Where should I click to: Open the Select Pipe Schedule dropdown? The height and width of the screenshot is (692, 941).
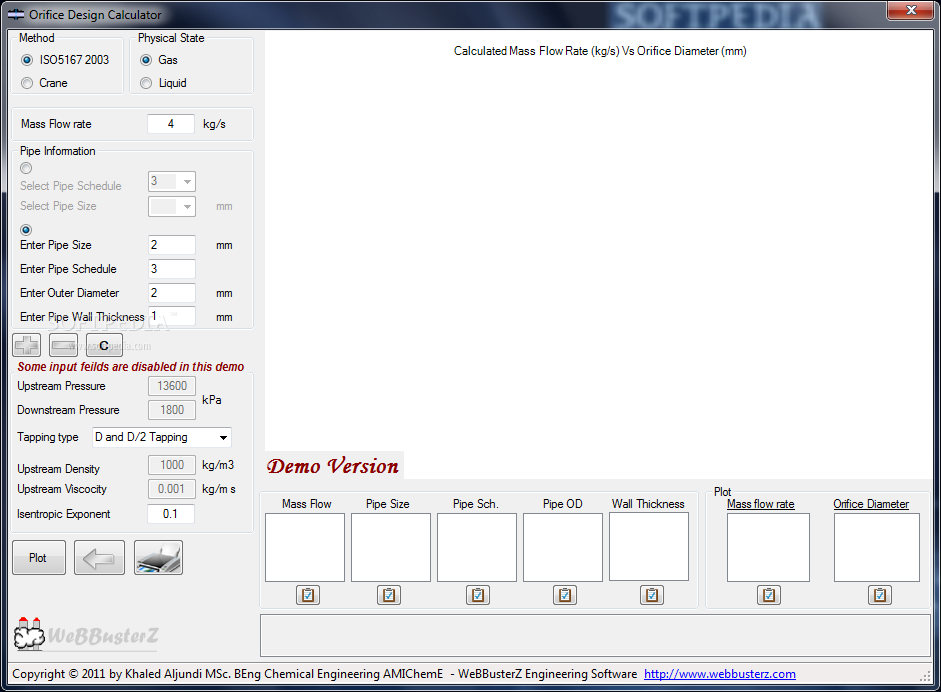[172, 181]
